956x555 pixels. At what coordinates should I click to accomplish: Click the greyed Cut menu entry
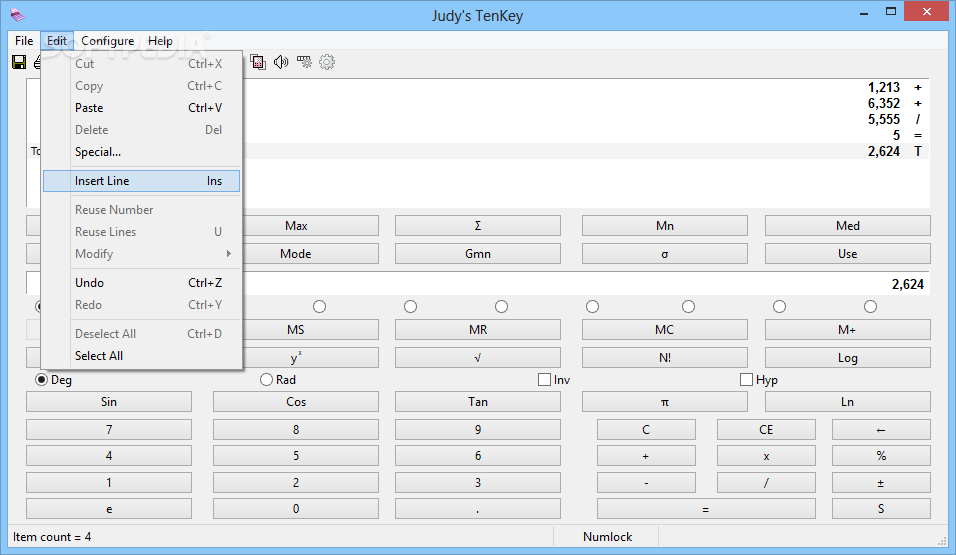tap(141, 64)
